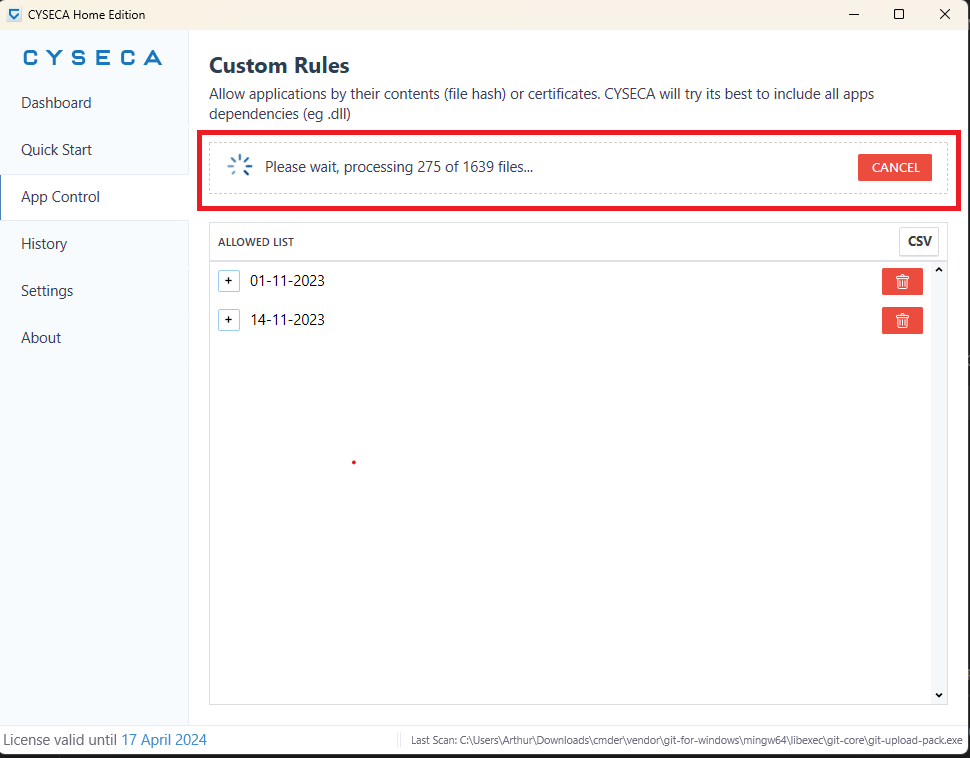The width and height of the screenshot is (970, 758).
Task: Go to Quick Start section
Action: (x=56, y=150)
